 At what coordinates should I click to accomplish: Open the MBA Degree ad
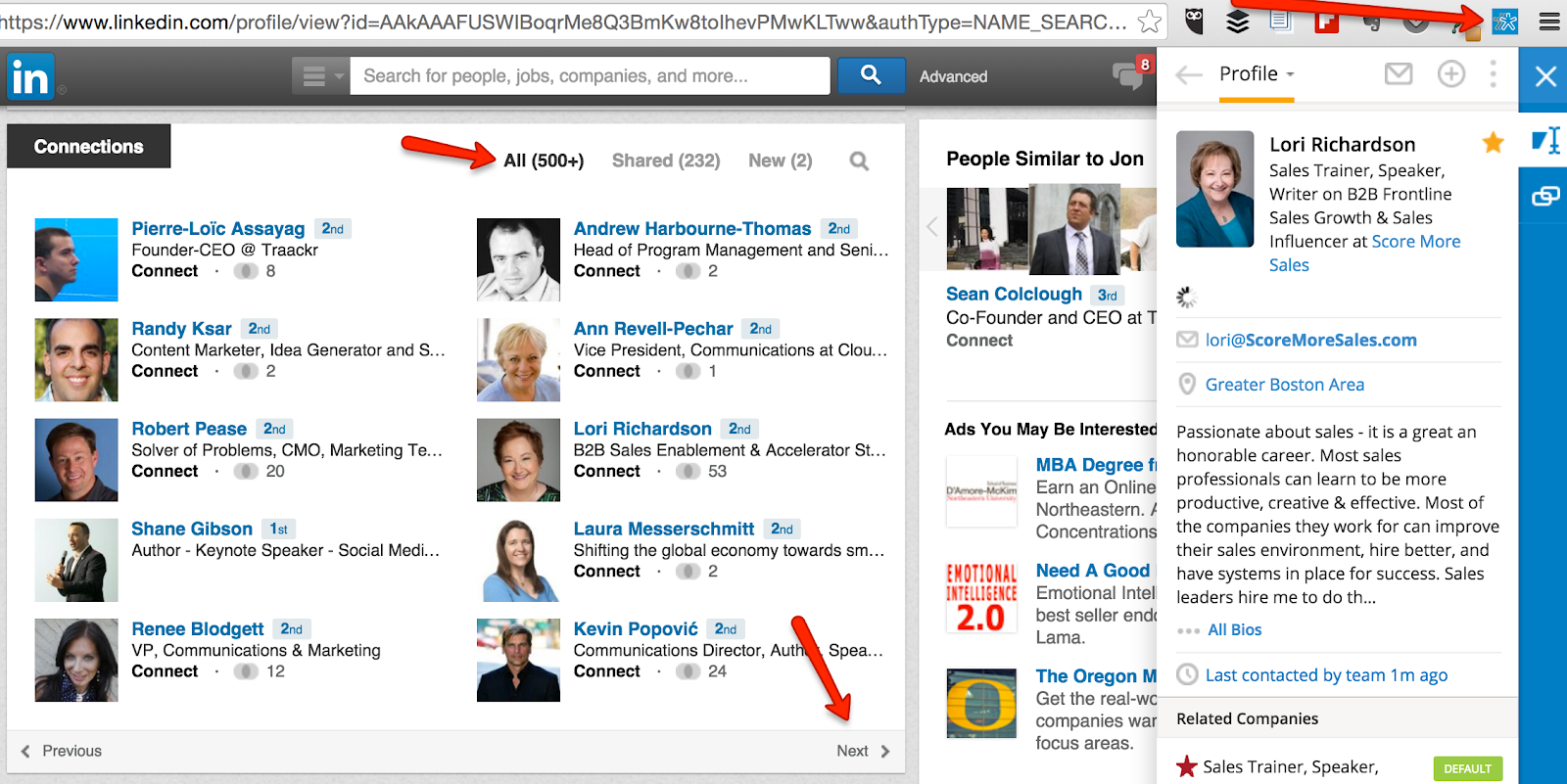(1096, 465)
